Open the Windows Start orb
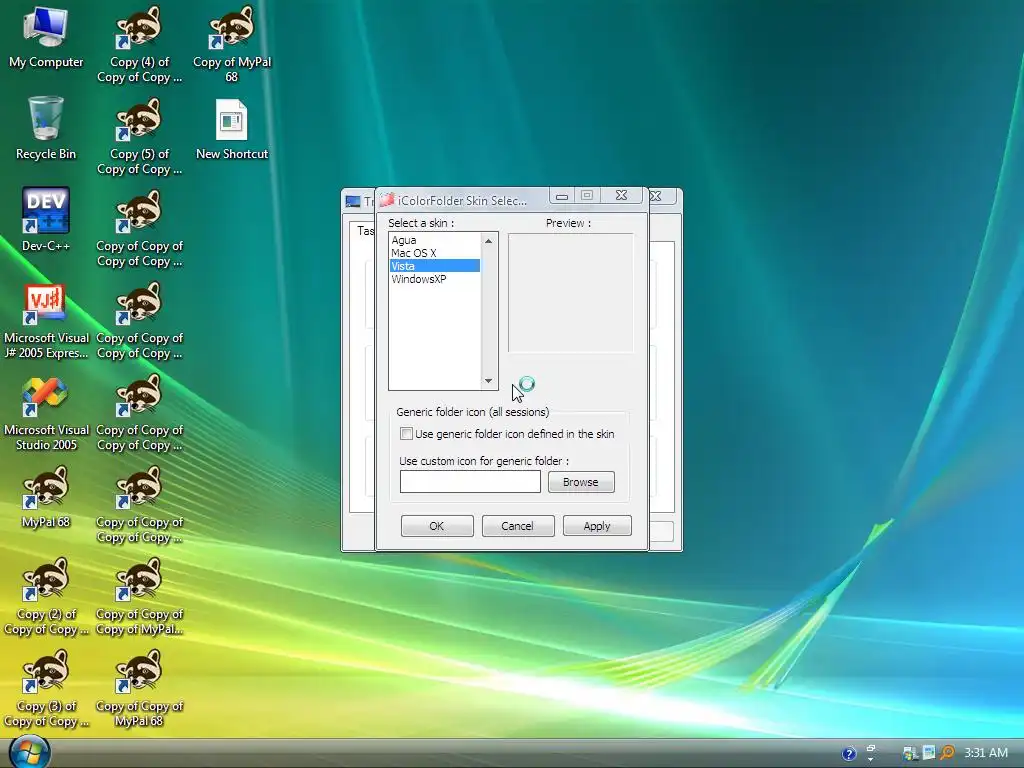The image size is (1024, 768). (x=29, y=751)
